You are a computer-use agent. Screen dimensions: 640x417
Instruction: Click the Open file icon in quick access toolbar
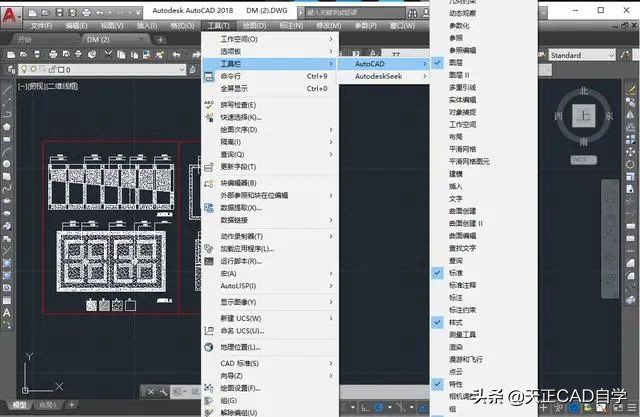[46, 13]
